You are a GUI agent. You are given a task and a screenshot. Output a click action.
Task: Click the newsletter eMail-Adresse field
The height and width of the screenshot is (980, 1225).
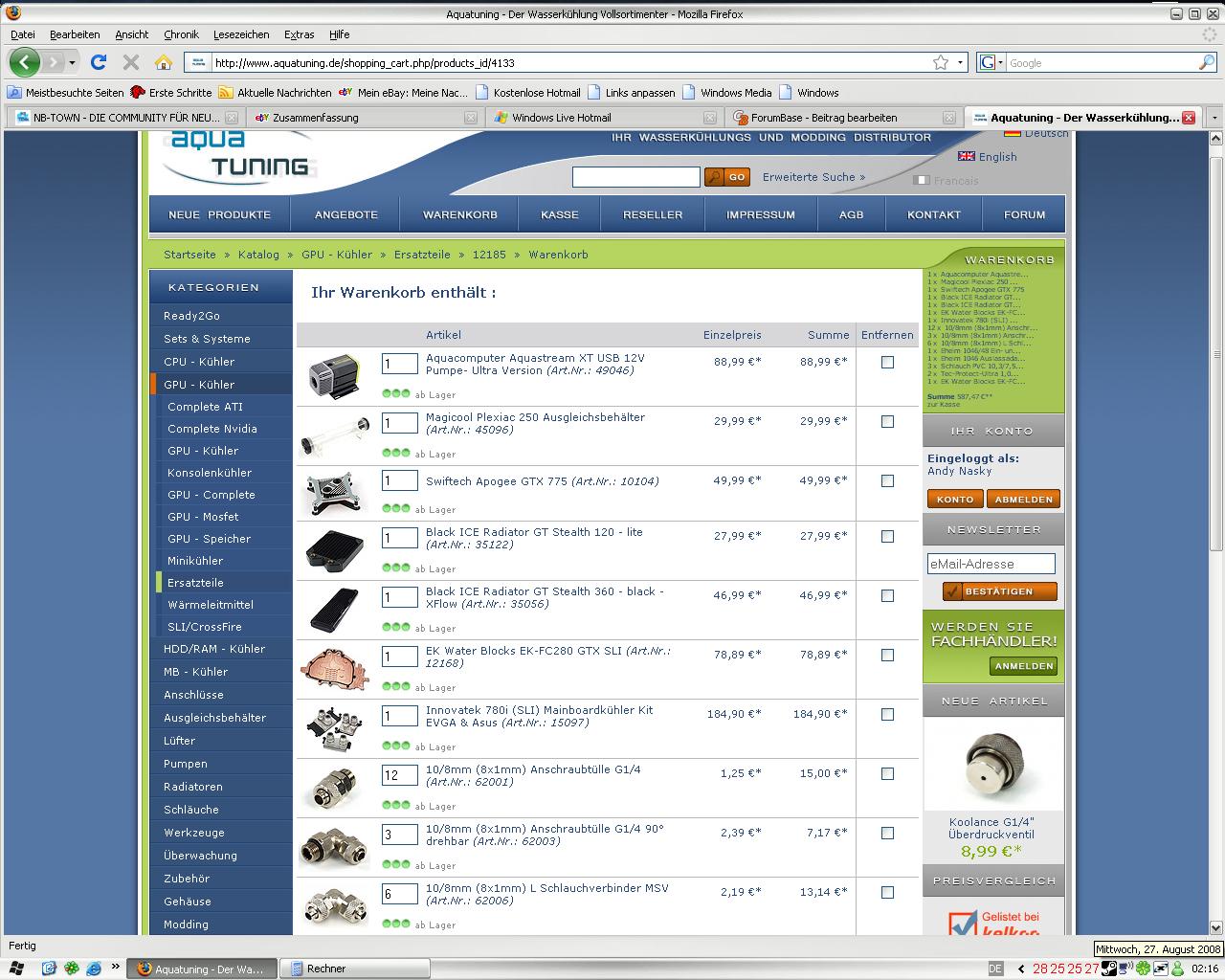991,564
